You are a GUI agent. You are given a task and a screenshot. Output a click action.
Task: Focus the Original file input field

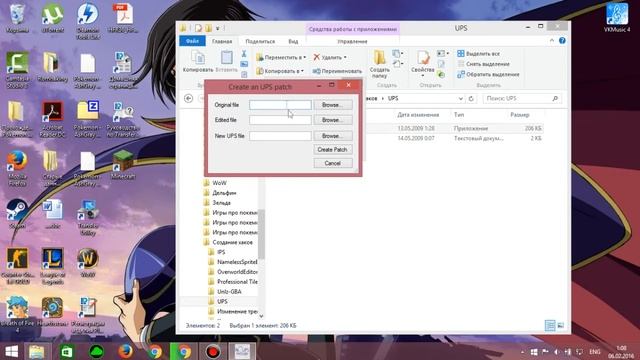pyautogui.click(x=280, y=105)
